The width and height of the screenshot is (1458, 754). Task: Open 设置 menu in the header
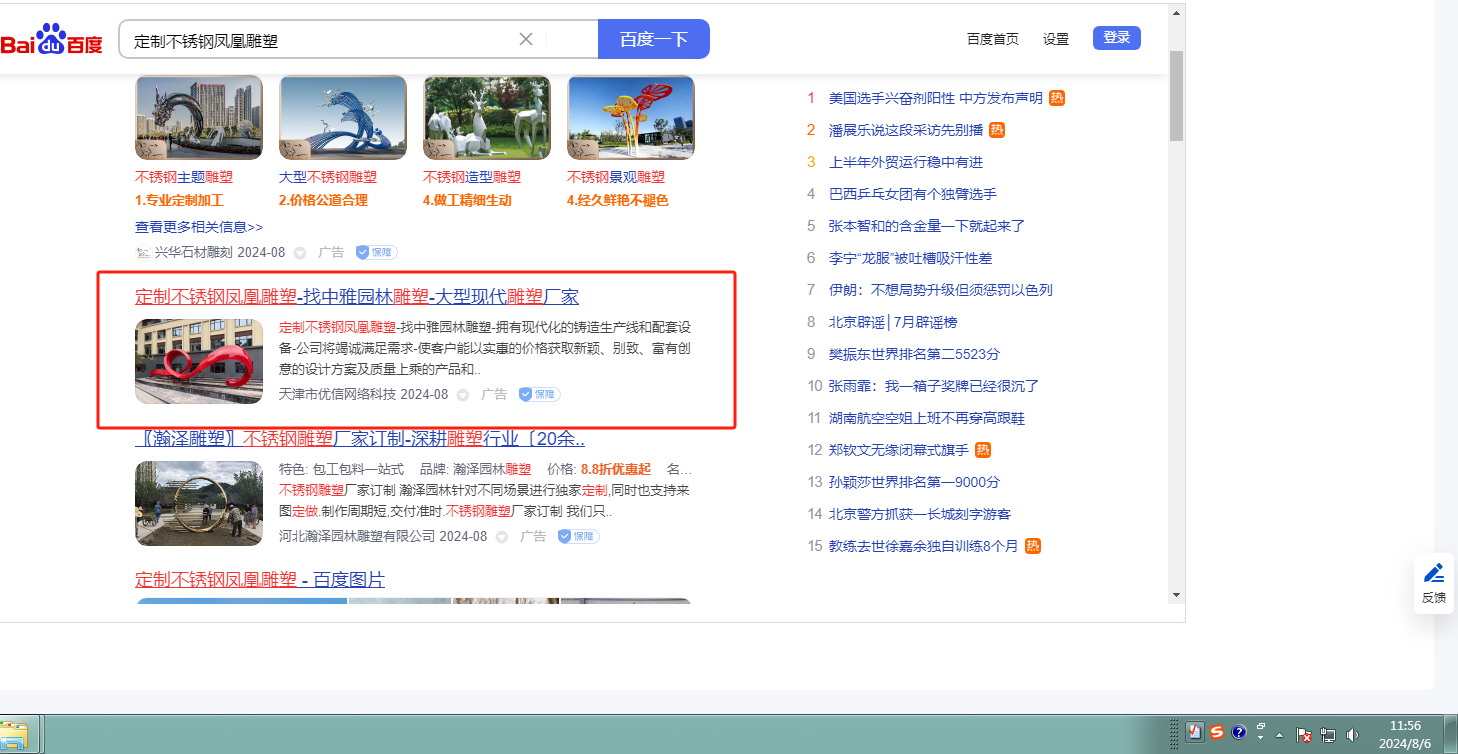click(x=1056, y=39)
